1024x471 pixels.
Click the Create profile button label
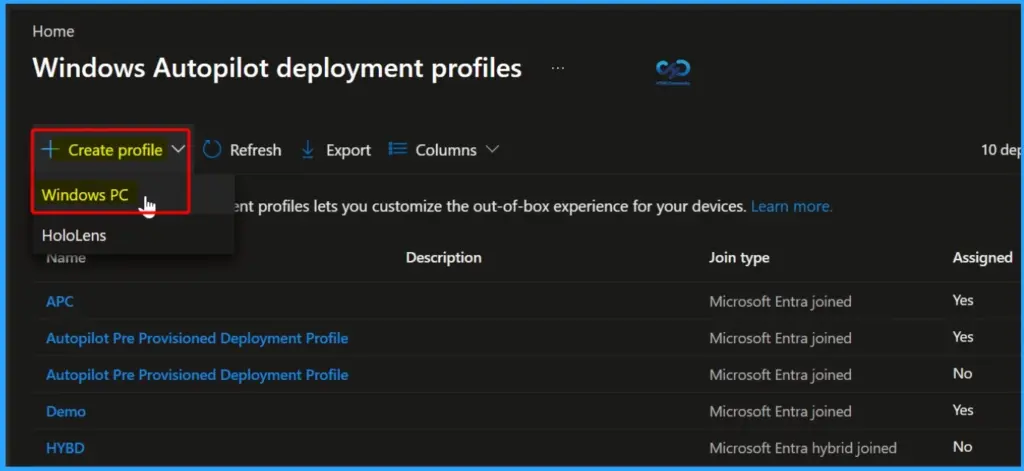(115, 150)
